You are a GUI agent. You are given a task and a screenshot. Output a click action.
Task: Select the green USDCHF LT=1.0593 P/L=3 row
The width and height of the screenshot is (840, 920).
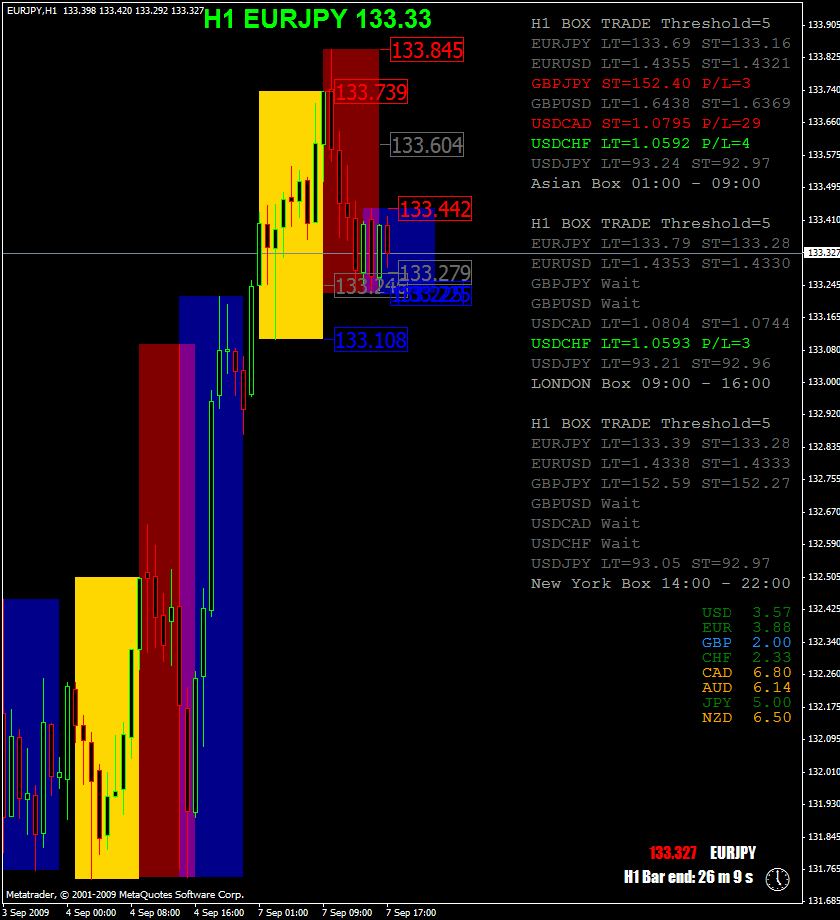click(641, 343)
